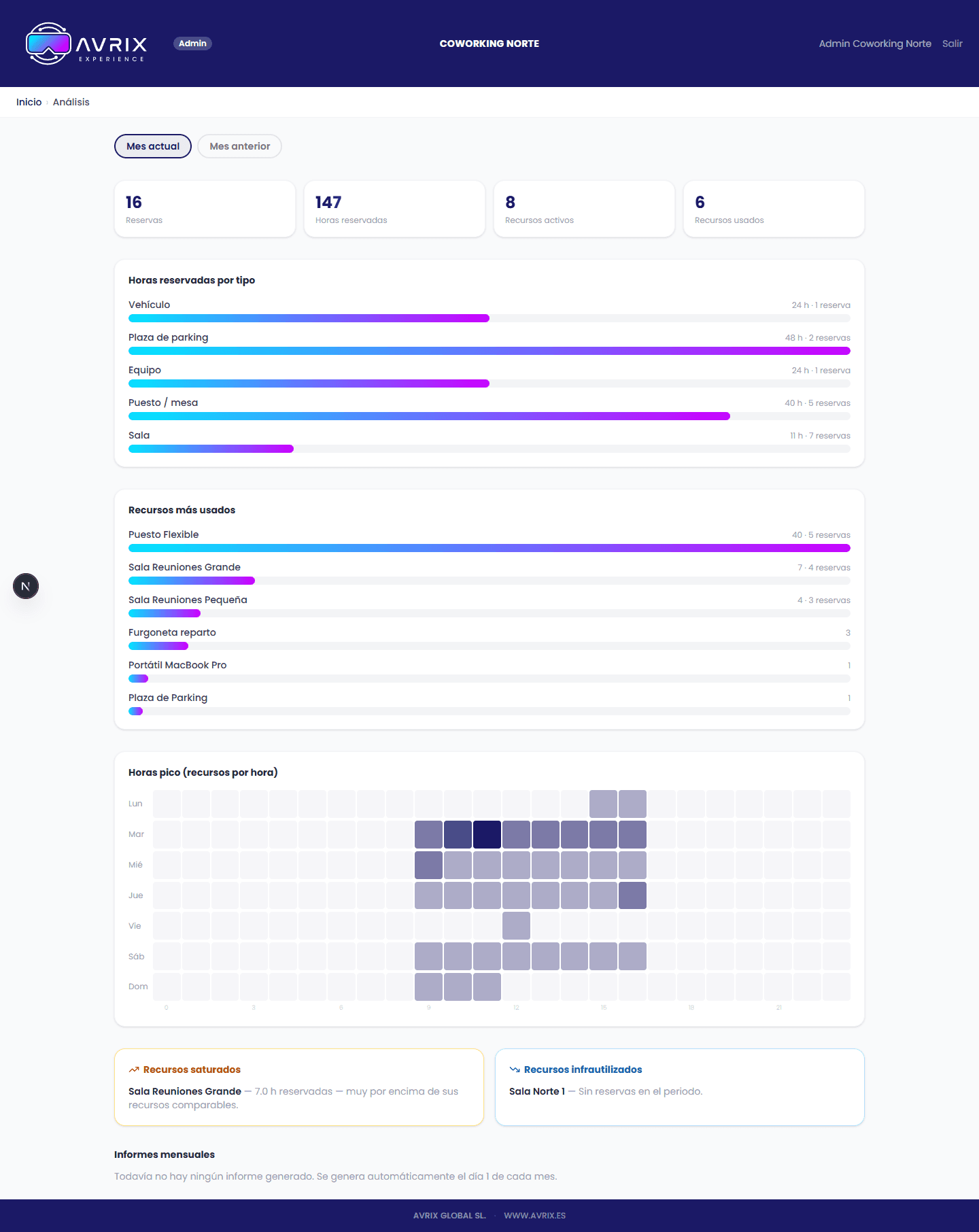Select the Mes actual period
This screenshot has height=1232, width=979.
coord(153,146)
